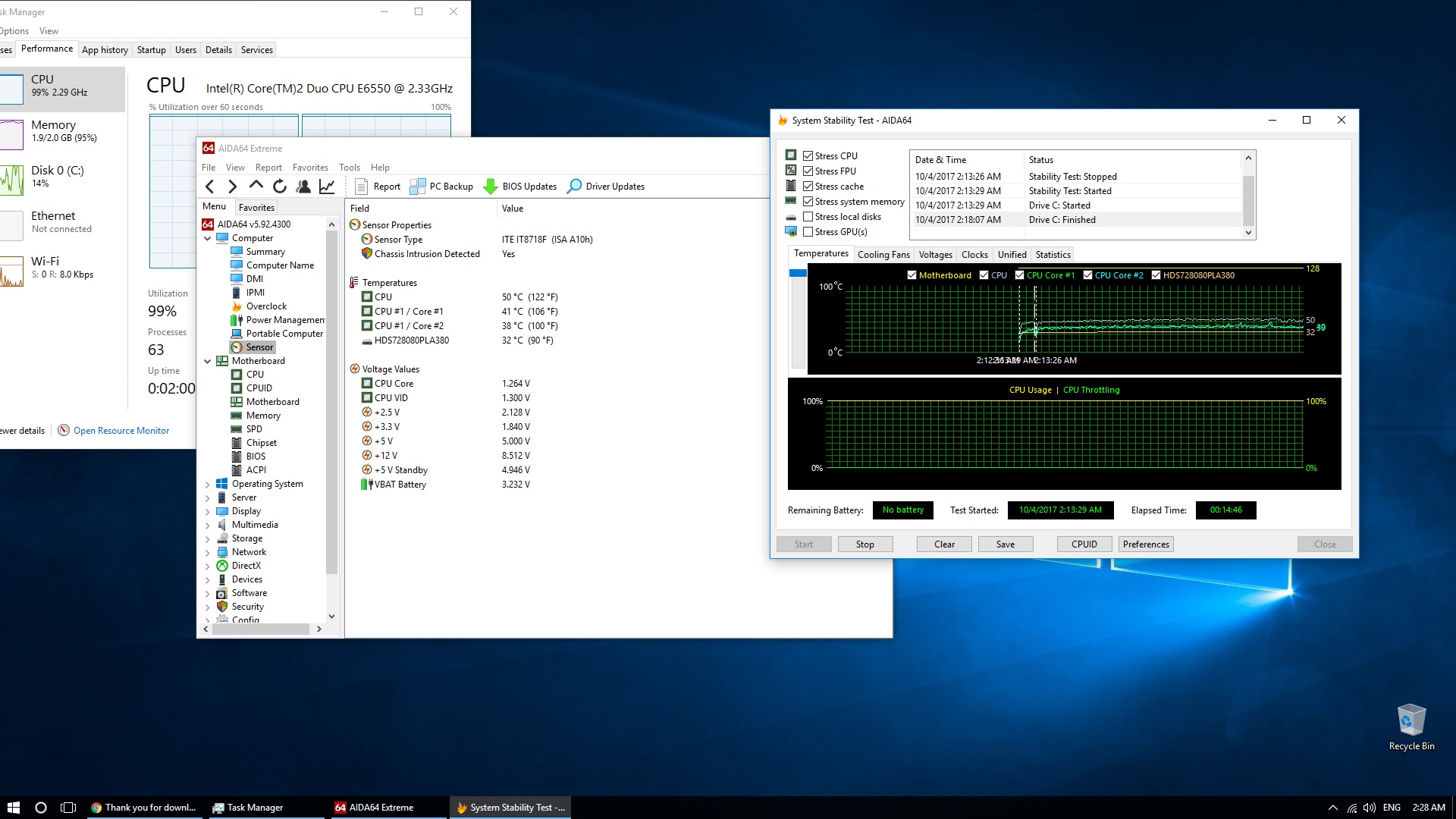Click the CPUID button
The image size is (1456, 819).
click(x=1084, y=544)
